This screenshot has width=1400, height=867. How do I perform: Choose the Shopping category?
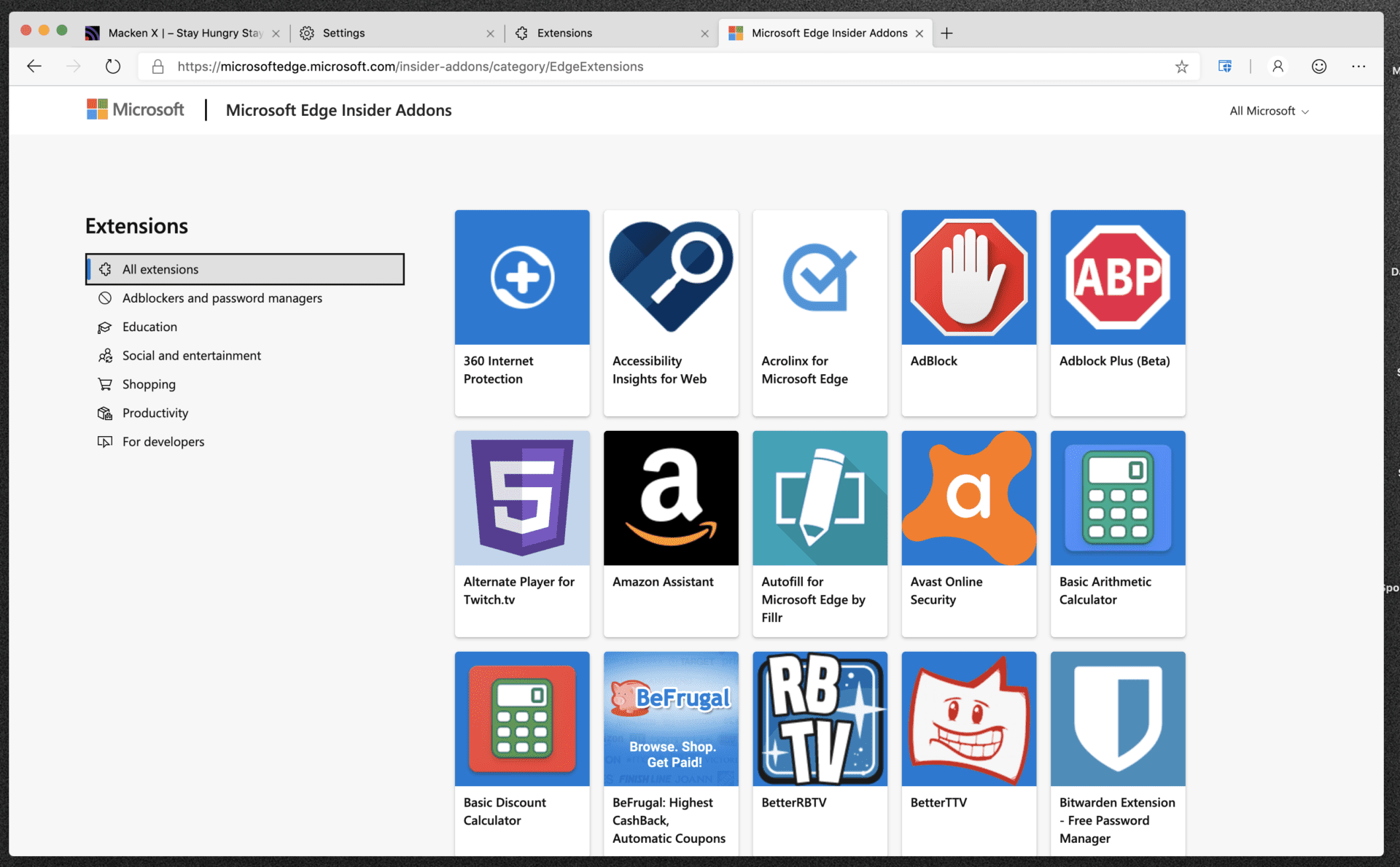pyautogui.click(x=149, y=384)
